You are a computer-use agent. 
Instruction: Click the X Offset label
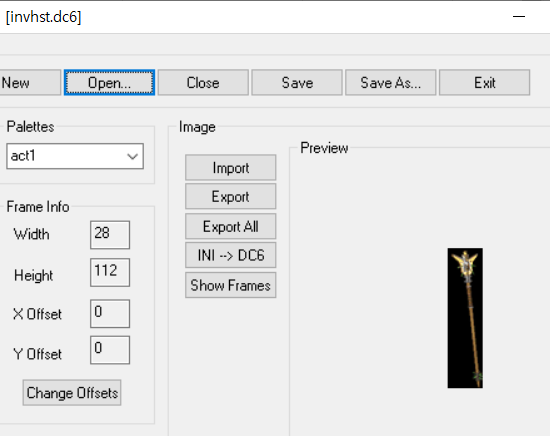(x=37, y=314)
